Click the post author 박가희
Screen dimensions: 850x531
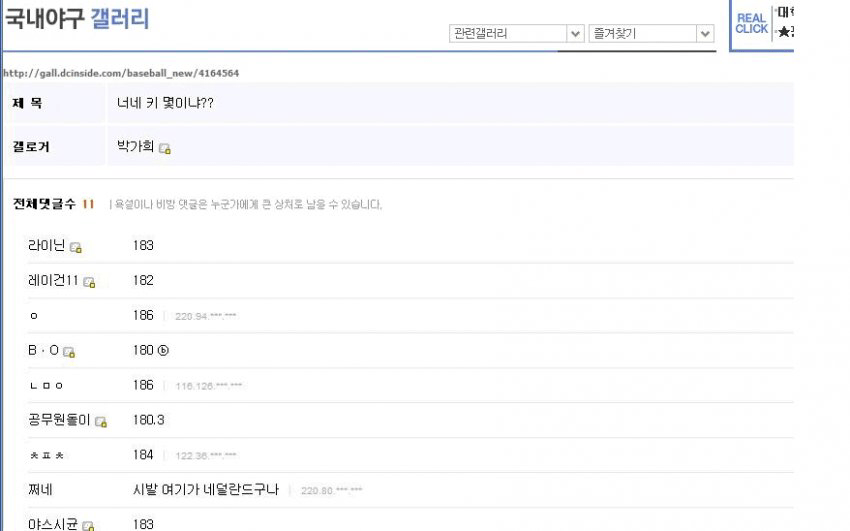136,147
